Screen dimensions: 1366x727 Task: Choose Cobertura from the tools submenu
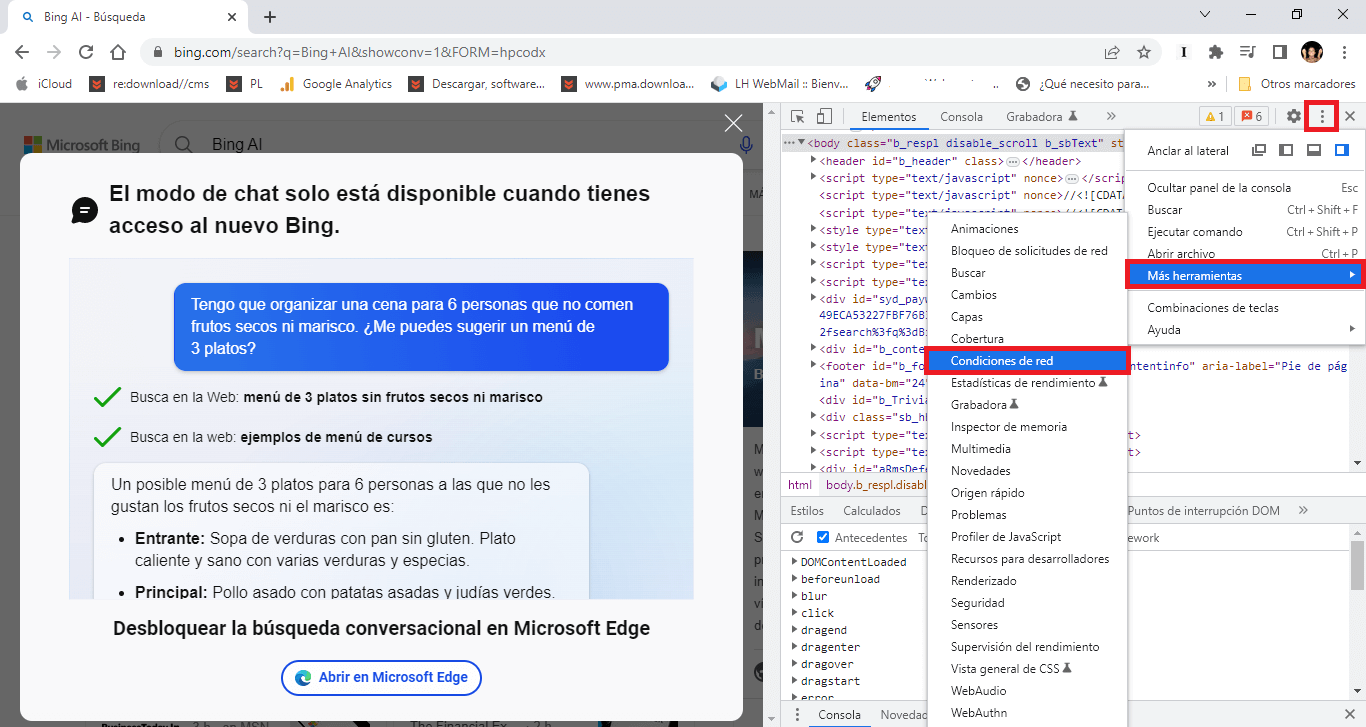pyautogui.click(x=1026, y=339)
